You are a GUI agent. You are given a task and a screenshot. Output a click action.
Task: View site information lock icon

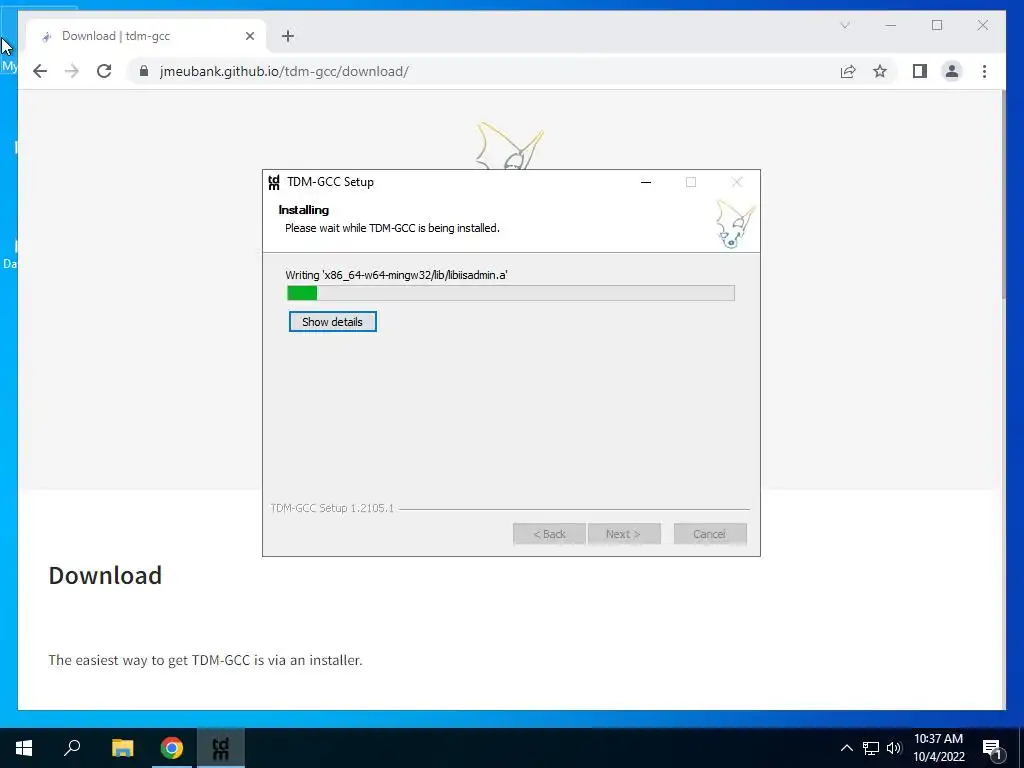(x=144, y=71)
